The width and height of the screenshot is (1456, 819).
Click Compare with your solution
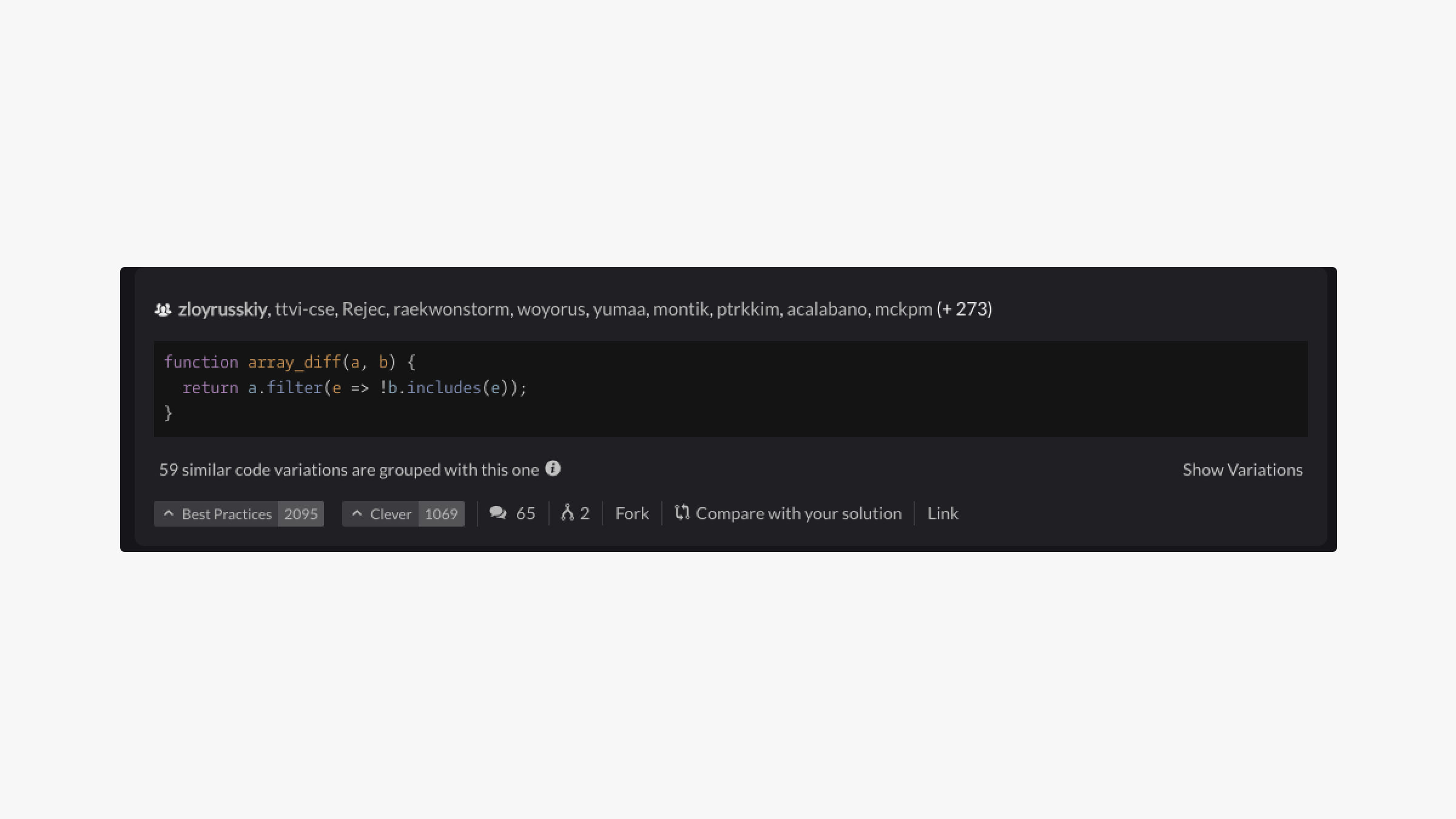(x=798, y=514)
